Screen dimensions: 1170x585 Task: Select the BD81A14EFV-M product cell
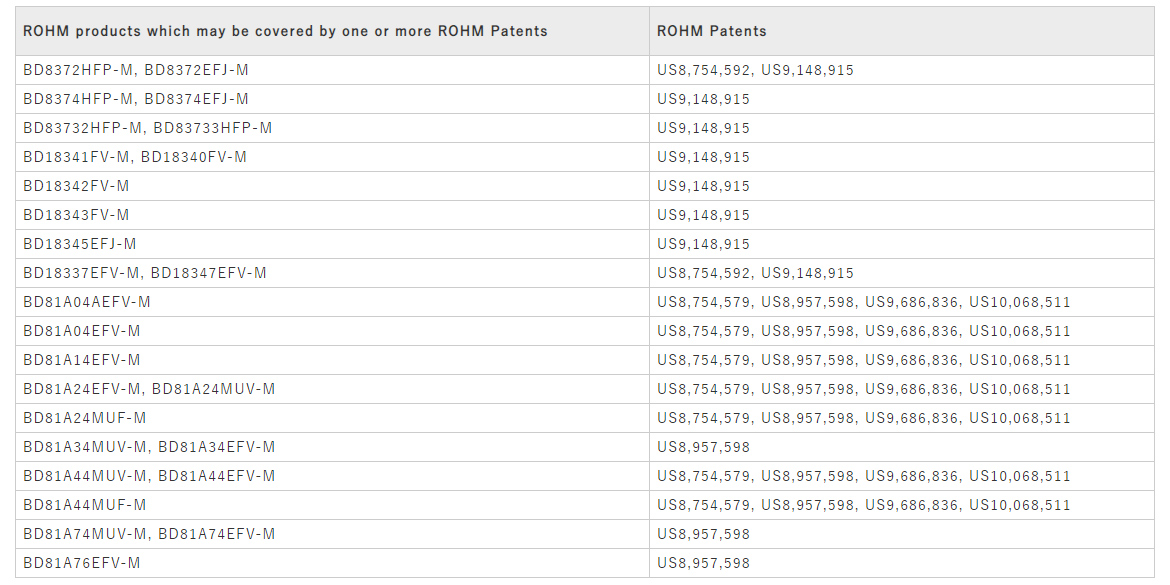[332, 360]
